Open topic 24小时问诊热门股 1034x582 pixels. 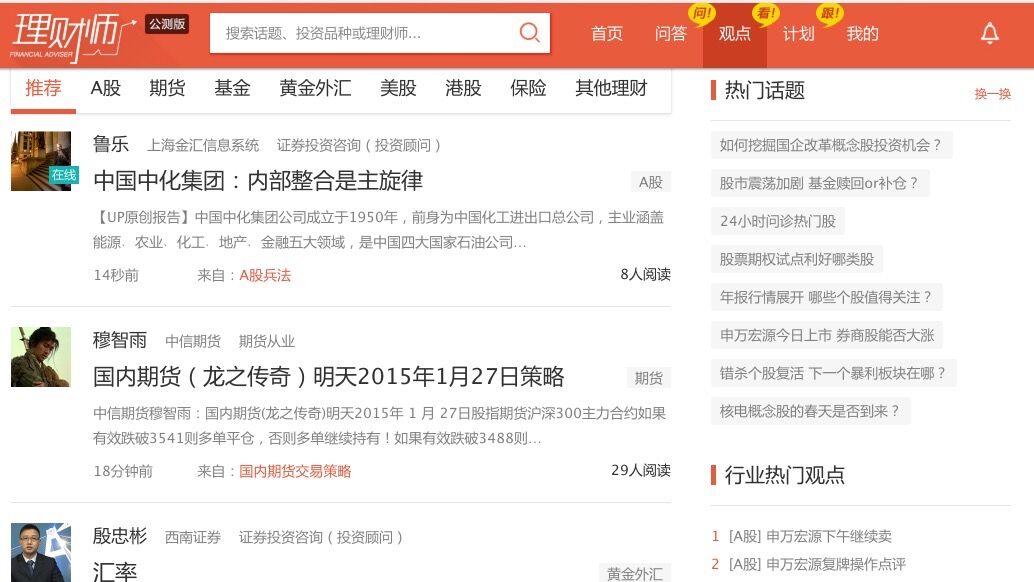777,221
